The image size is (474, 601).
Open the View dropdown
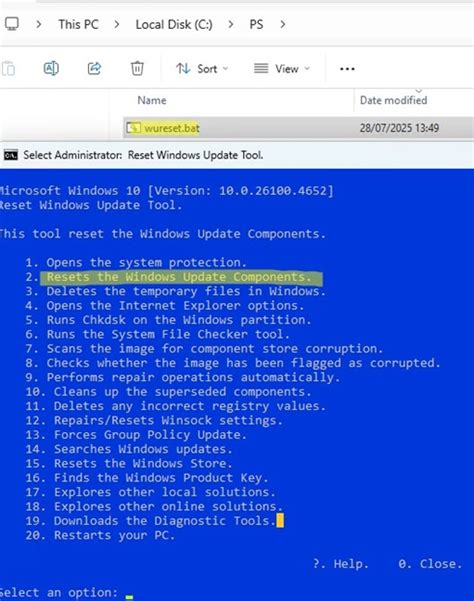click(282, 69)
